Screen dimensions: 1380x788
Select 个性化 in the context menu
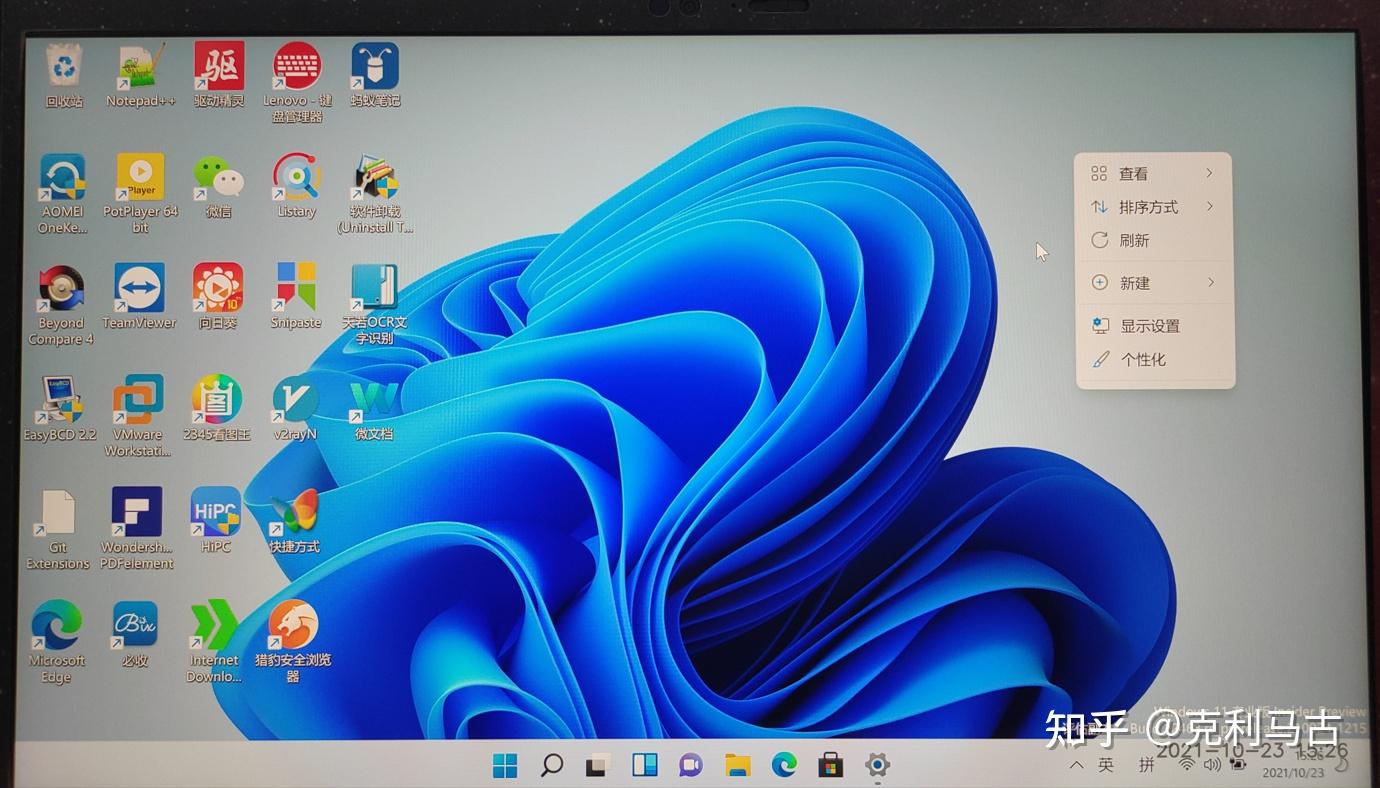pyautogui.click(x=1154, y=359)
